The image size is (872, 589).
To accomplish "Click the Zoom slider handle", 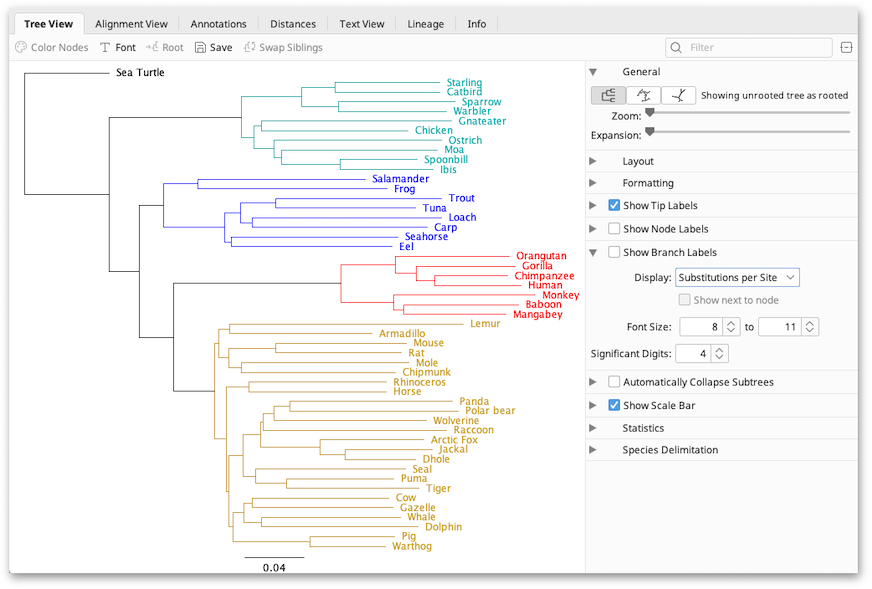I will tap(649, 113).
